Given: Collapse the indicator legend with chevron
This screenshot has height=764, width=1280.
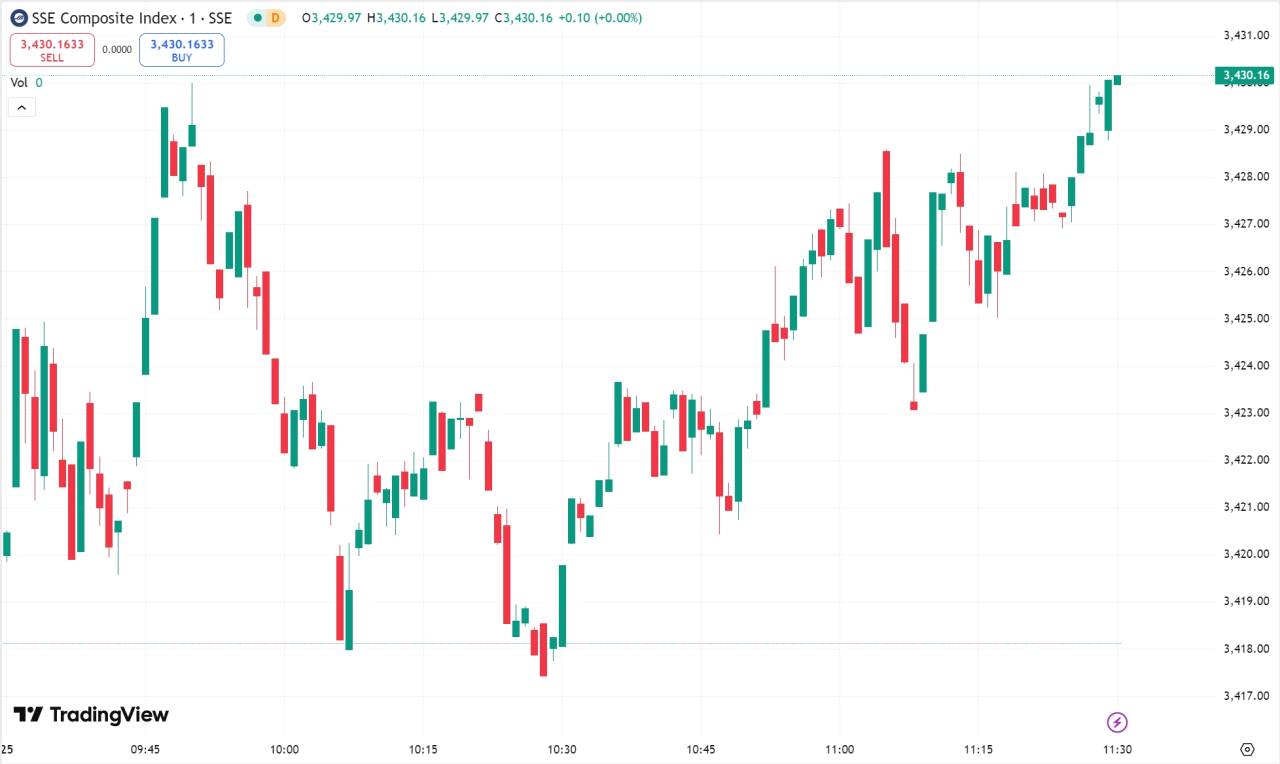Looking at the screenshot, I should [x=22, y=107].
